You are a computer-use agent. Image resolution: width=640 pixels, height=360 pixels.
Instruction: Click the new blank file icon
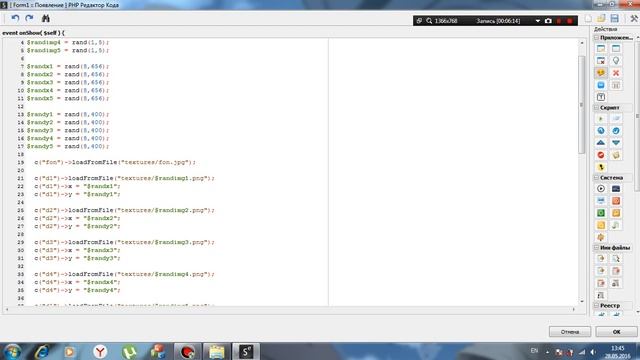tap(588, 19)
